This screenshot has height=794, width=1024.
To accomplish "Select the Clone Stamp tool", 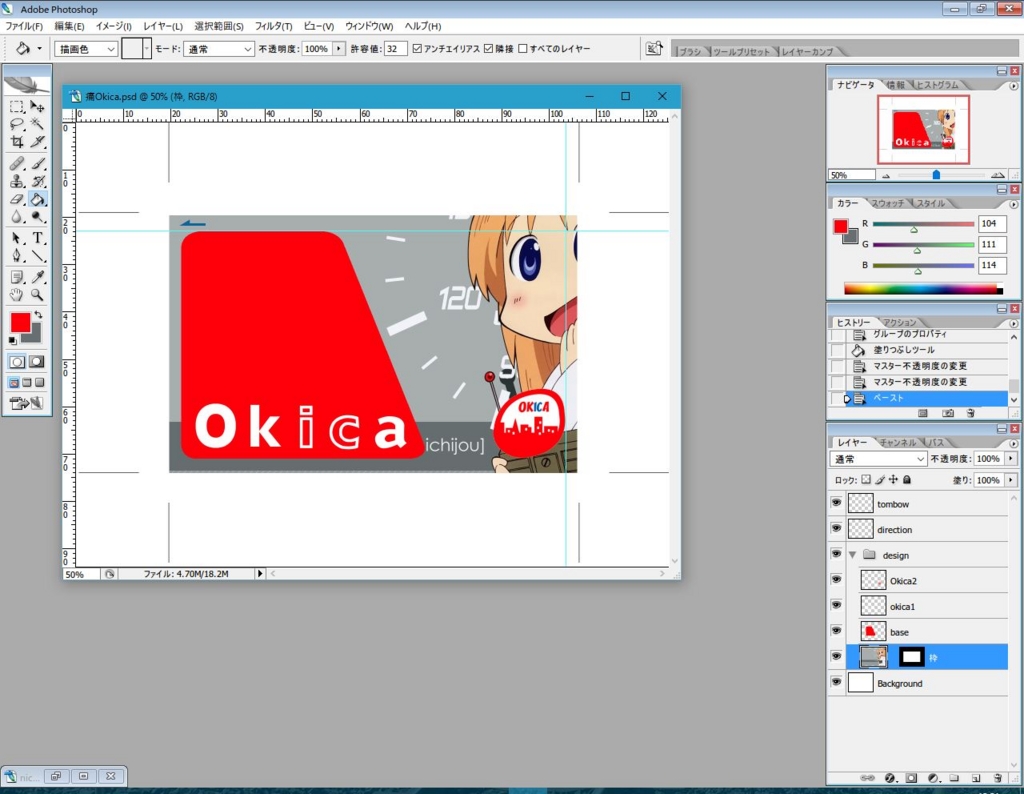I will point(17,181).
